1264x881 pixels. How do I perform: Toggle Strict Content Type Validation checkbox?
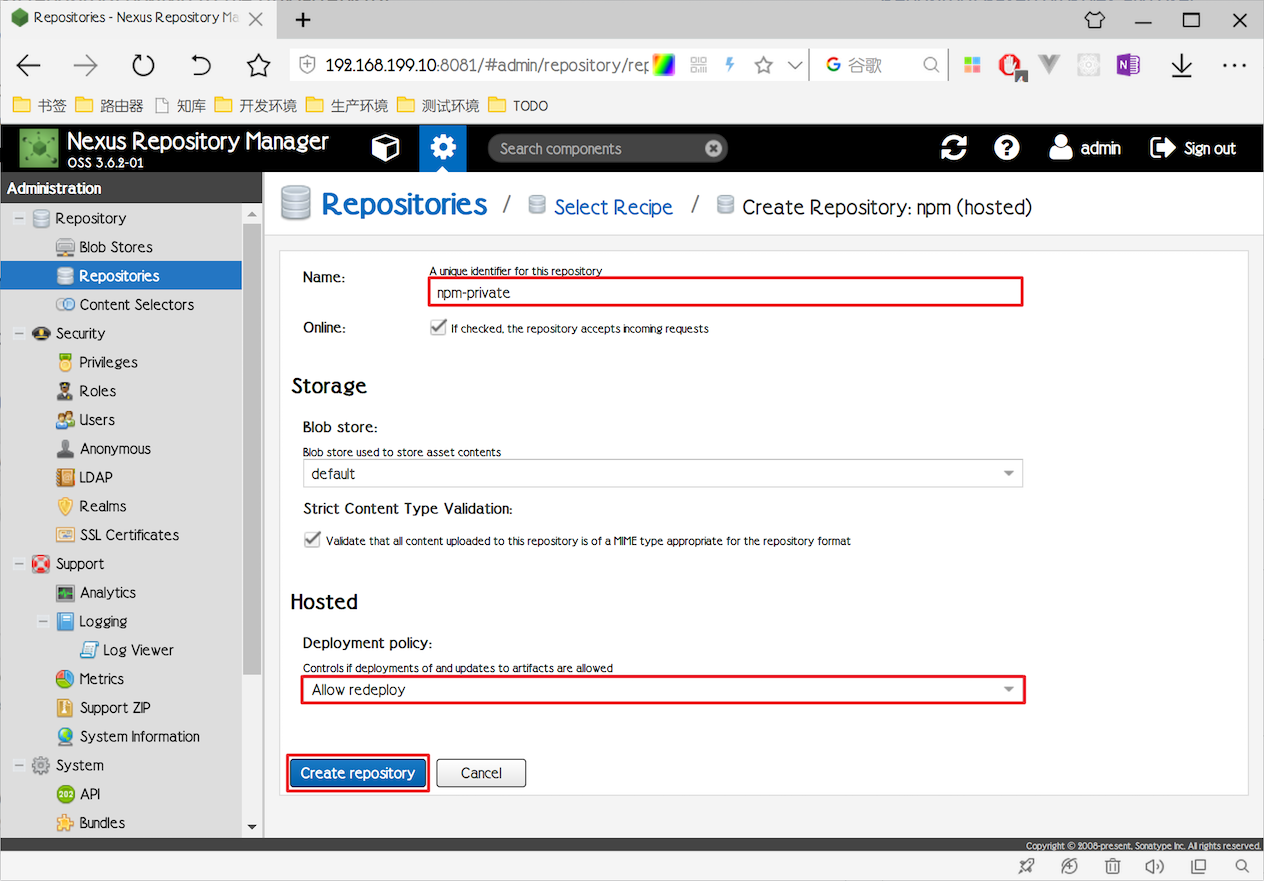click(x=312, y=540)
